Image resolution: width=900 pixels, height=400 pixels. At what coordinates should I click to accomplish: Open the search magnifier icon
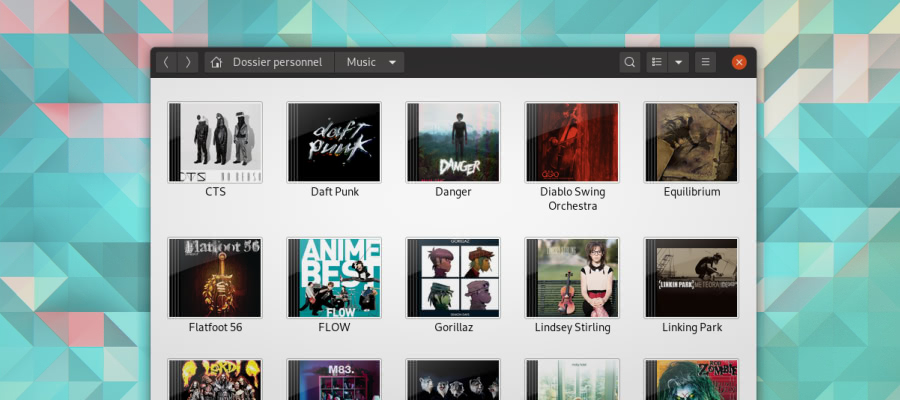click(x=629, y=62)
